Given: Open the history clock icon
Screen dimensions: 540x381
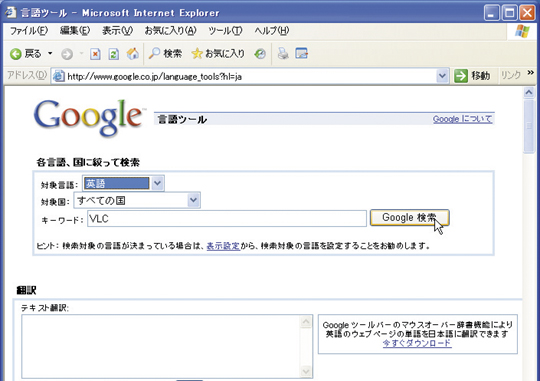Looking at the screenshot, I should pos(260,54).
